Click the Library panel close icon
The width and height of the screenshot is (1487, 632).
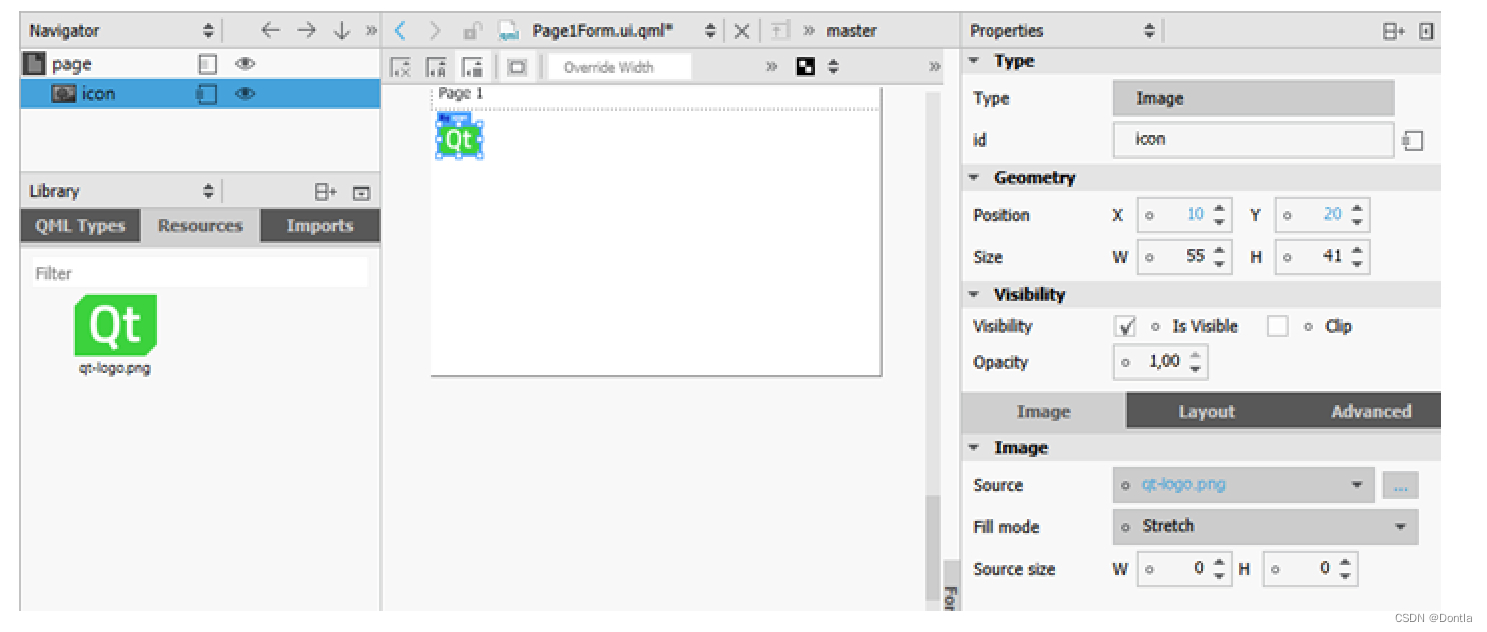click(x=361, y=192)
